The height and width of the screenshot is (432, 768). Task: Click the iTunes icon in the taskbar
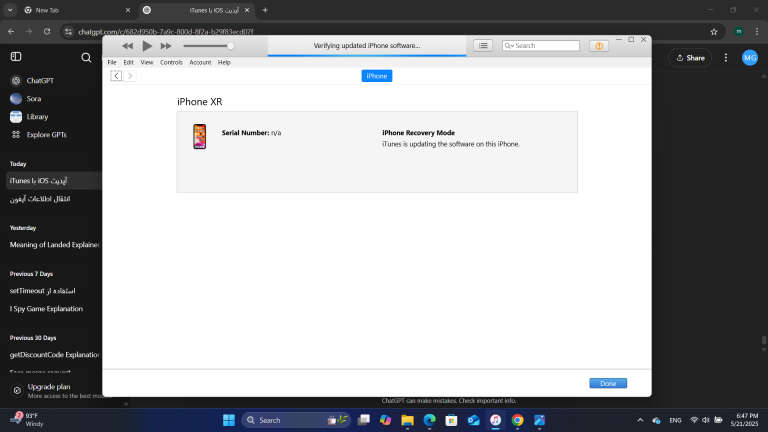(x=495, y=420)
